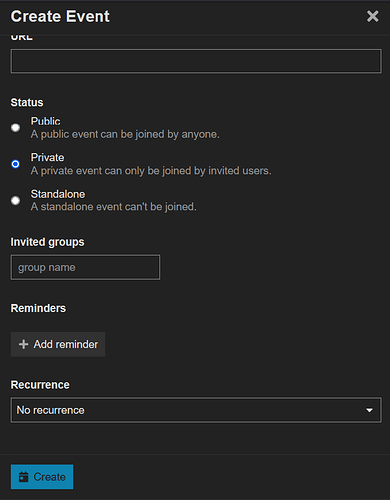Click the 'Public' option label
The height and width of the screenshot is (500, 390).
(45, 121)
